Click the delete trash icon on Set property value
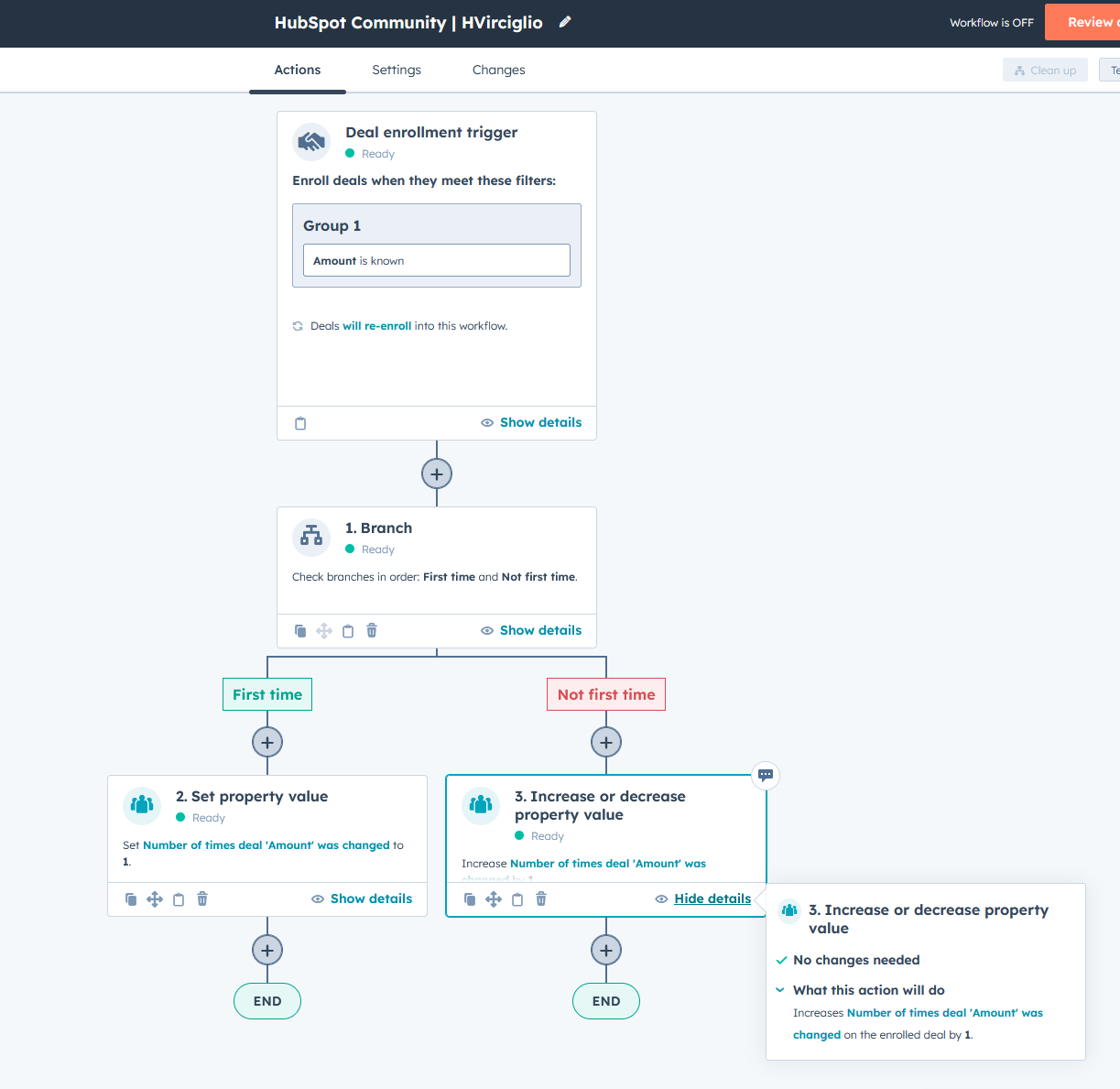Image resolution: width=1120 pixels, height=1089 pixels. (x=201, y=899)
